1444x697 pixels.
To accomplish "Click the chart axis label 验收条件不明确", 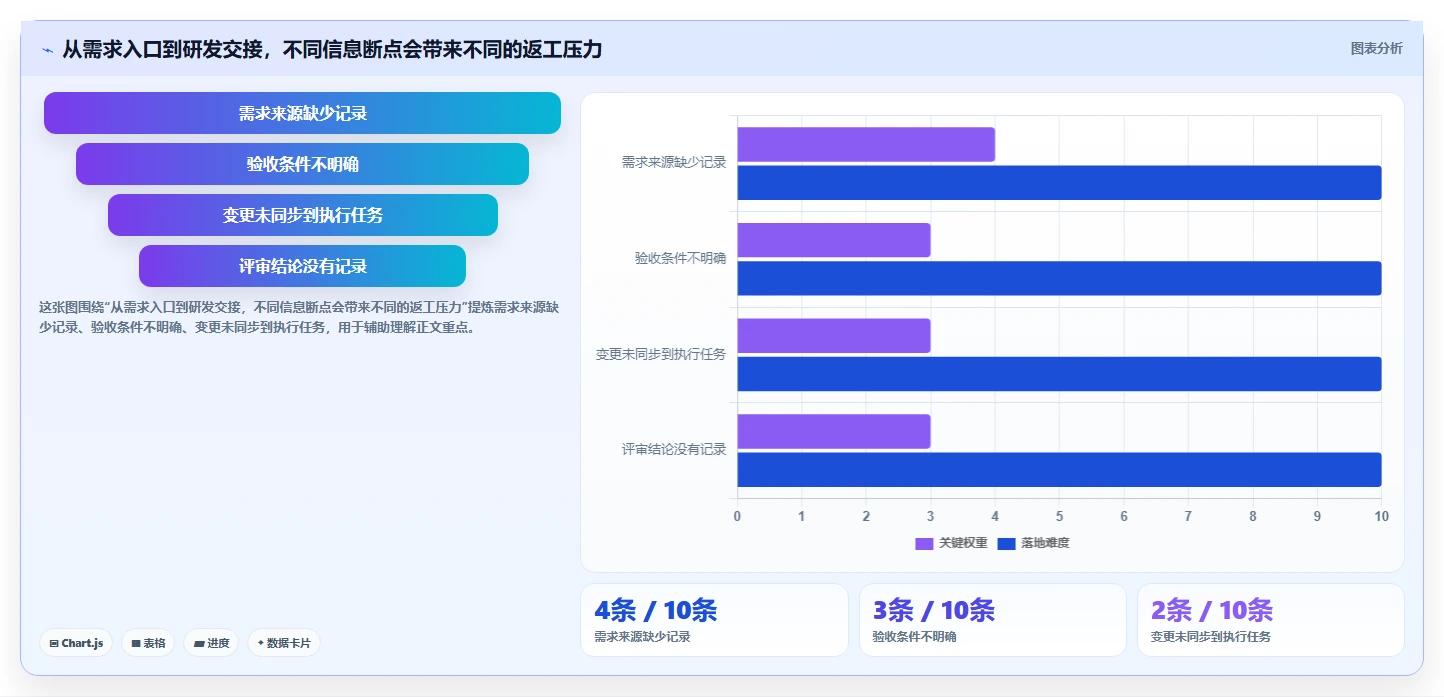I will (680, 258).
